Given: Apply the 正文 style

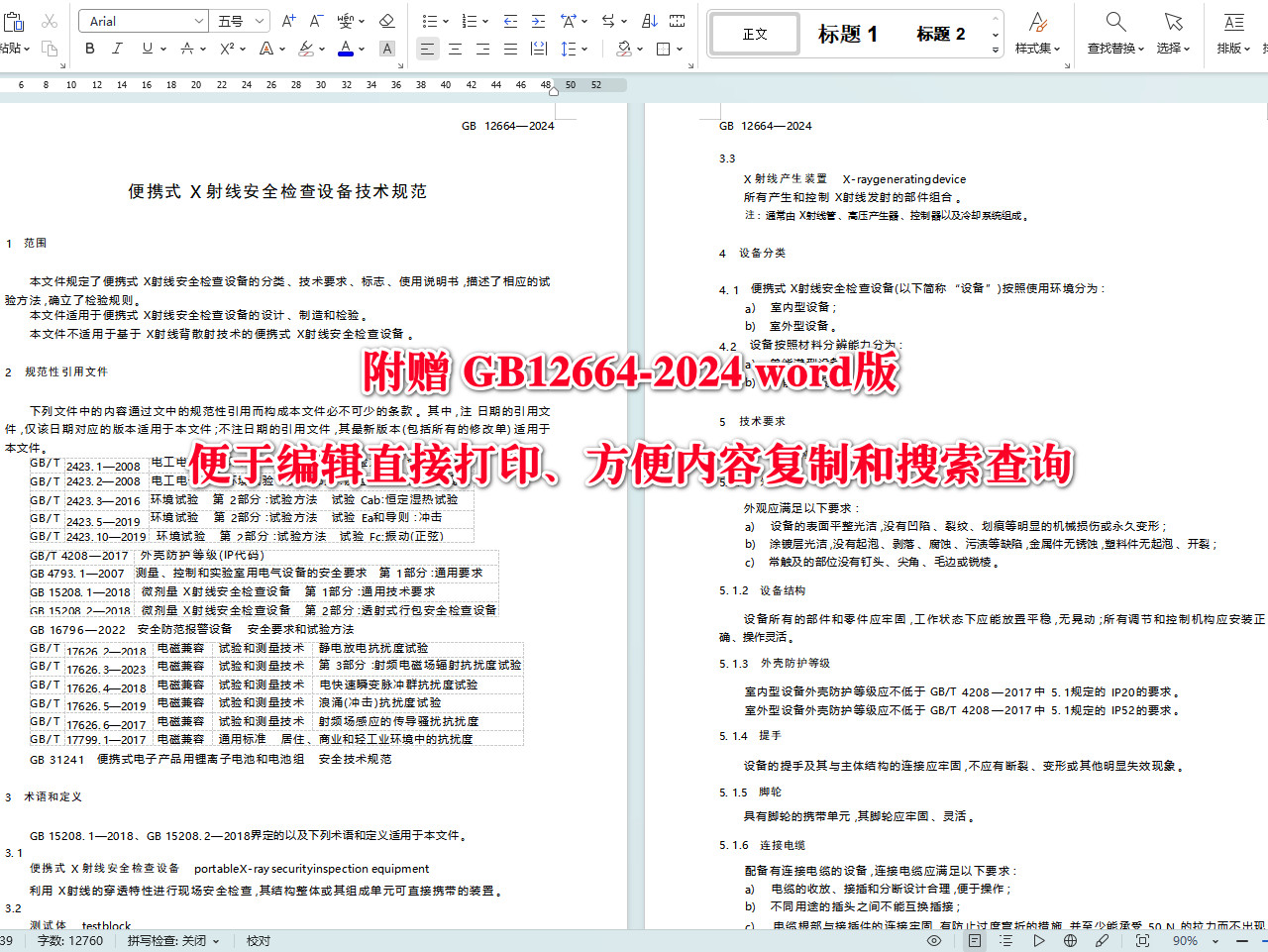Looking at the screenshot, I should 754,33.
